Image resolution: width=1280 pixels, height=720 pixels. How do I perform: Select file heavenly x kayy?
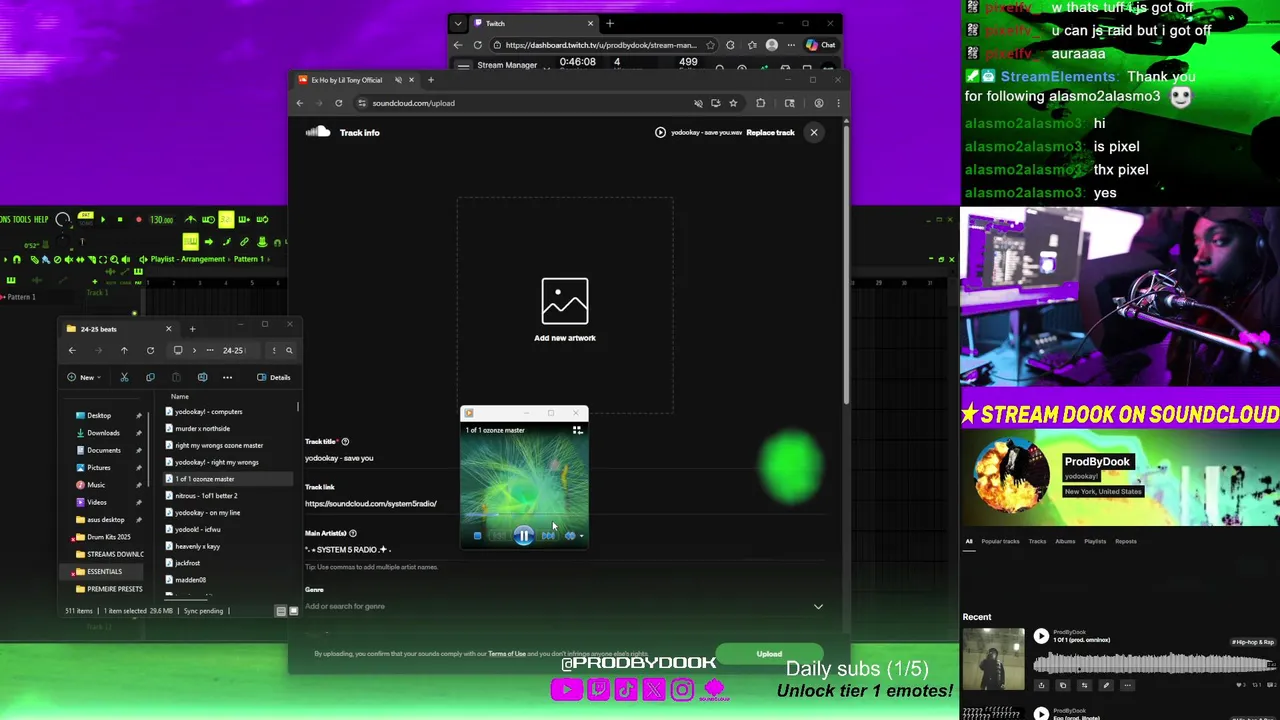click(197, 546)
